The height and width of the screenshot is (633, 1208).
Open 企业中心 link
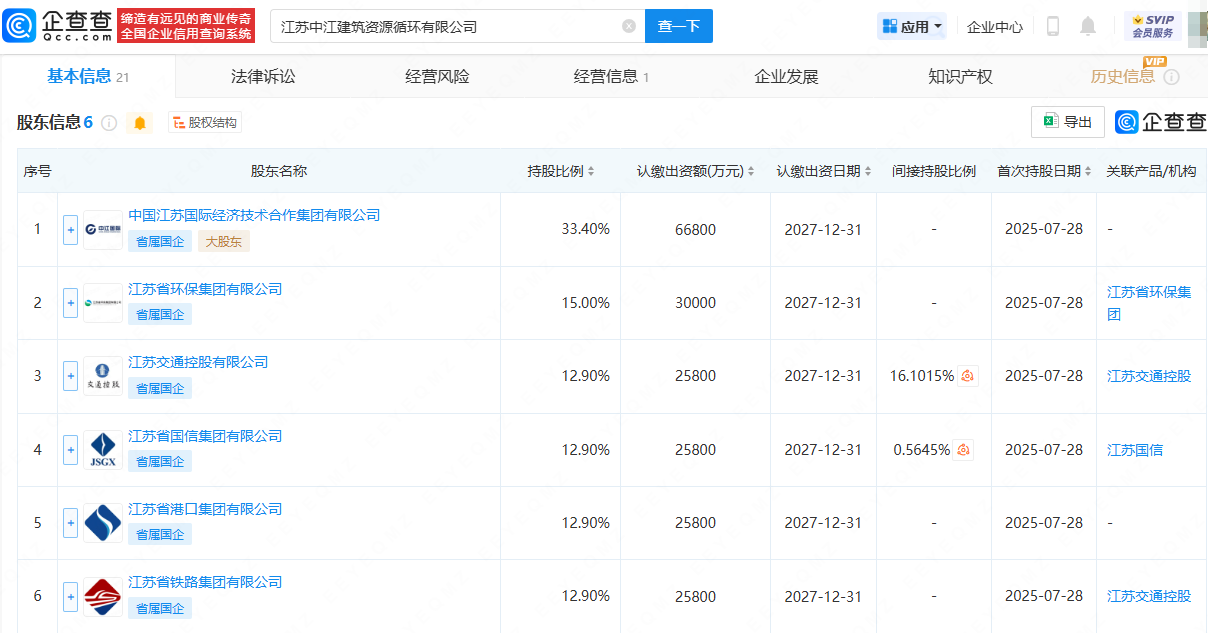tap(995, 27)
